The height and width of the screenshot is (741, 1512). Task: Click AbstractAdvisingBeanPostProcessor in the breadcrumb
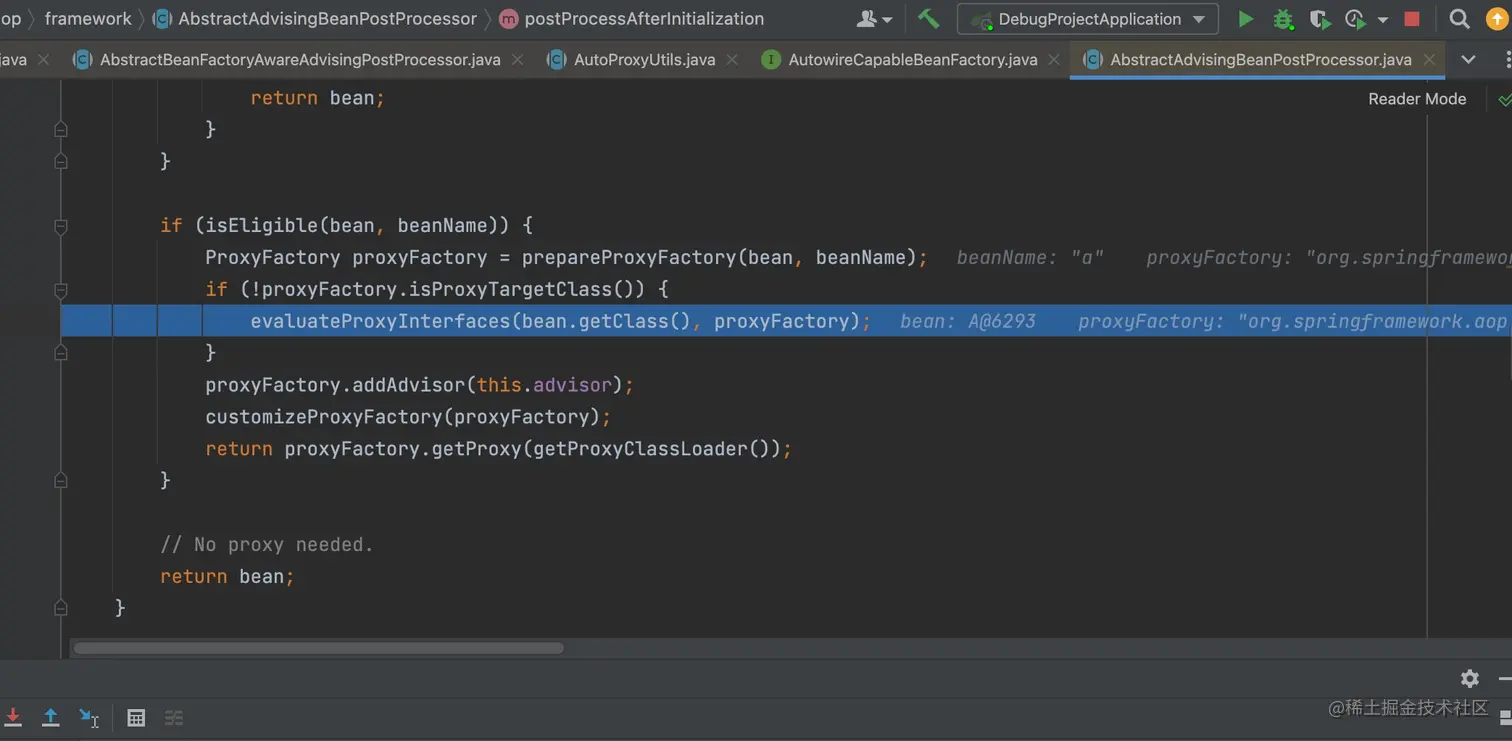click(327, 19)
